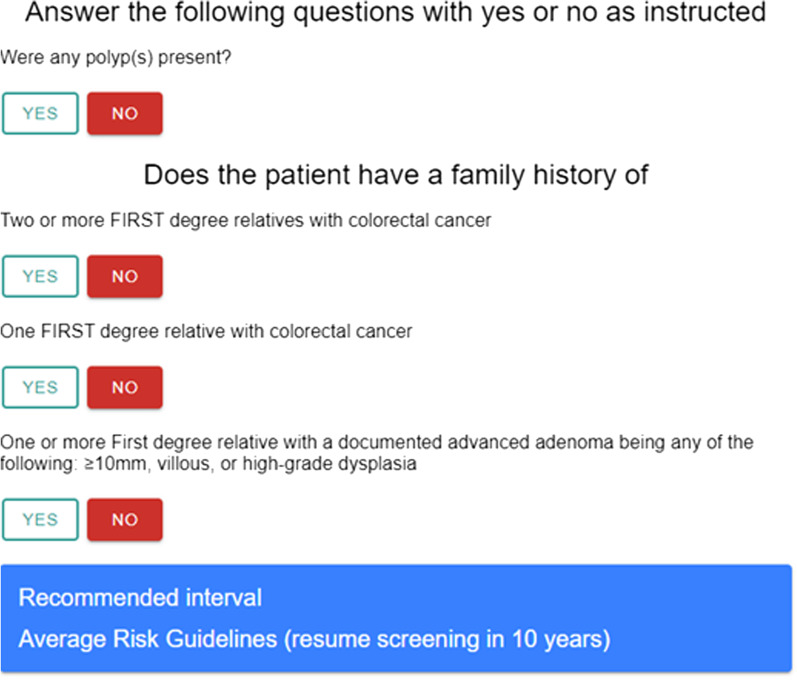Click '(resume screening in 10 years)' text
Image resolution: width=797 pixels, height=680 pixels.
[x=447, y=640]
